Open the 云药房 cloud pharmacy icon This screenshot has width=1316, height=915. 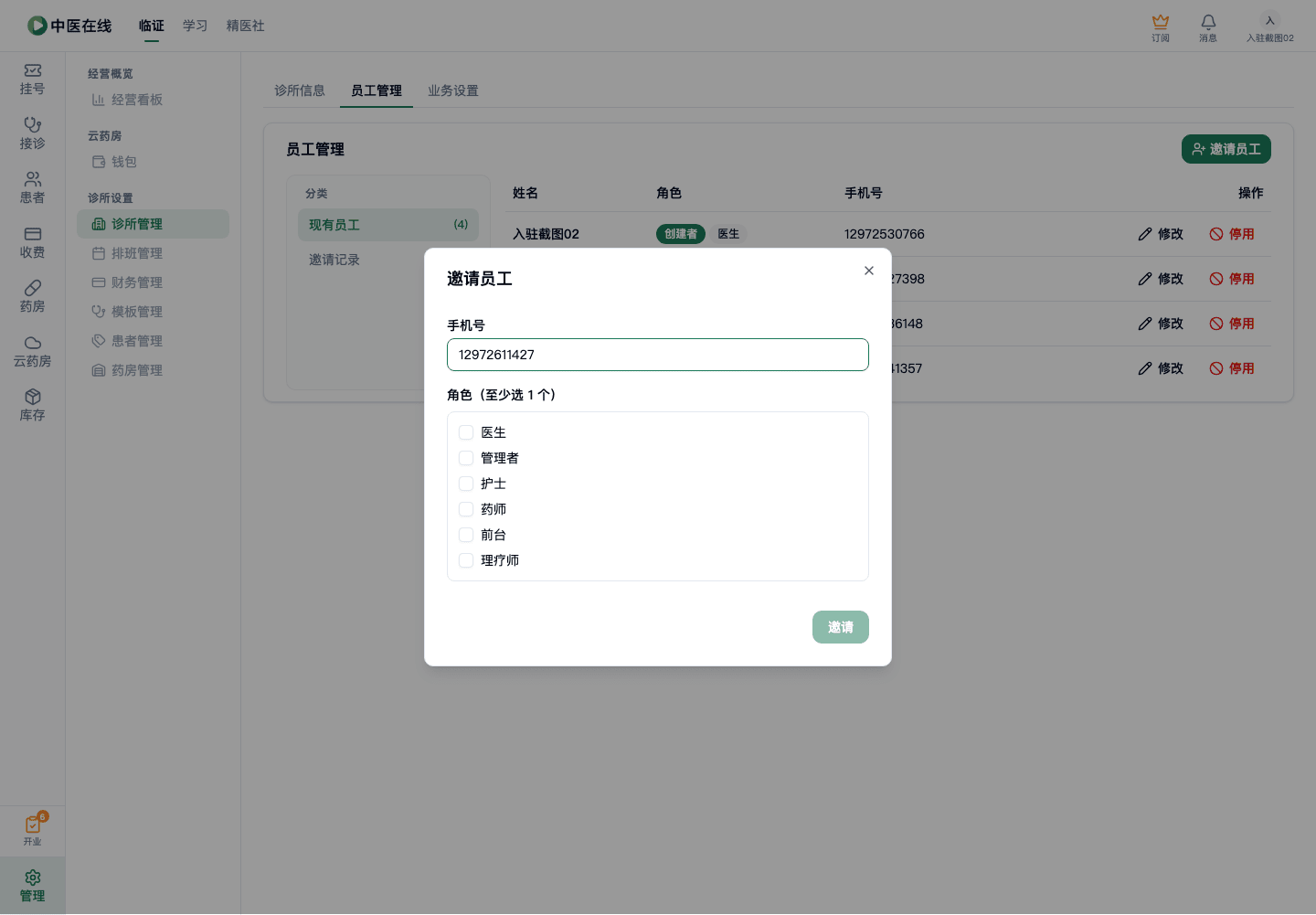pos(32,352)
